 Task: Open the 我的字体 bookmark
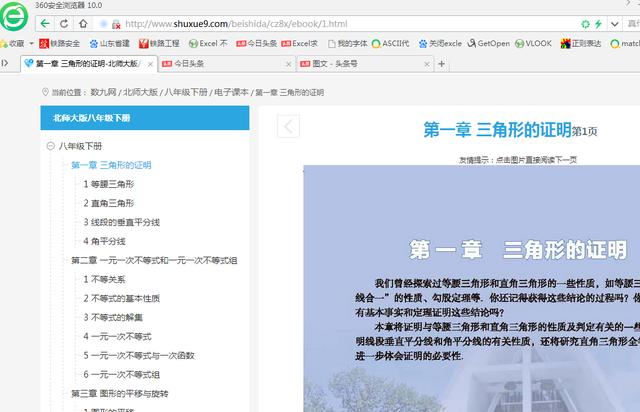348,43
